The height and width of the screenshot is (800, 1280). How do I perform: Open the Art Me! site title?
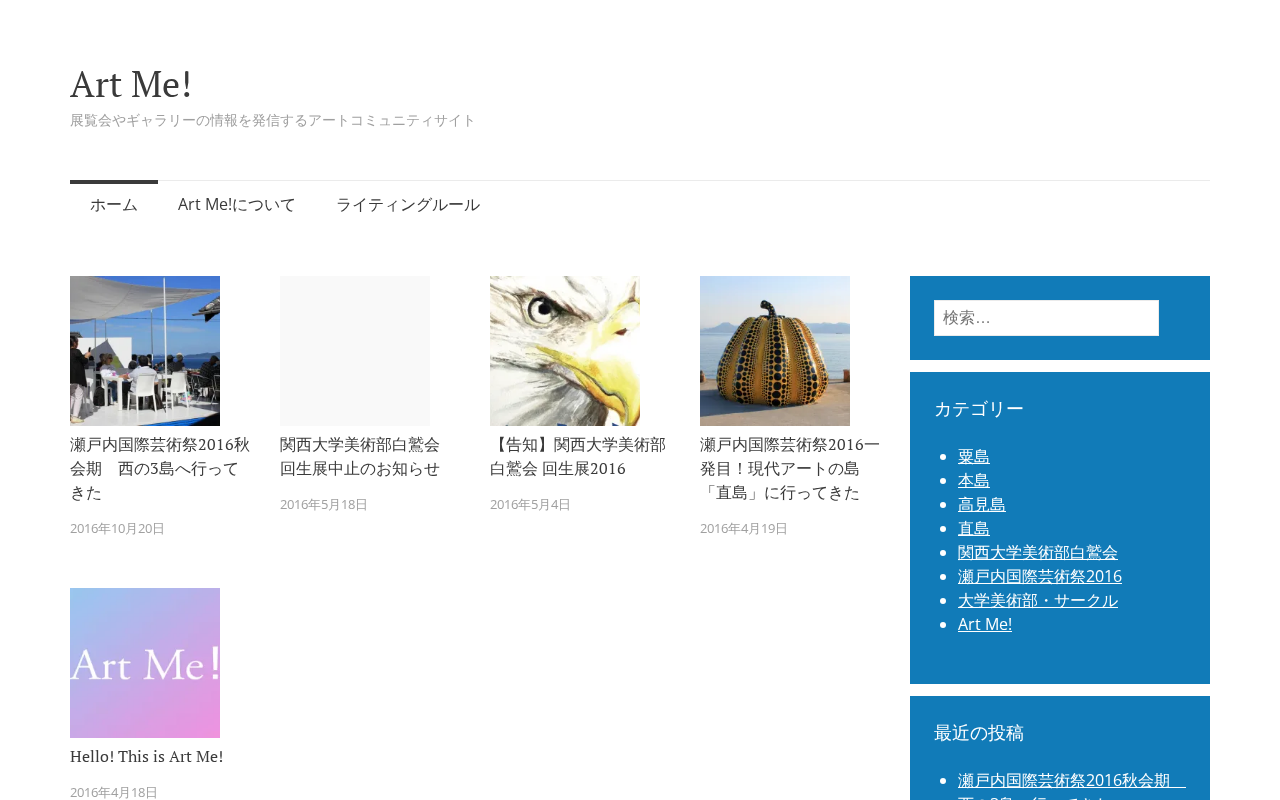(x=131, y=84)
